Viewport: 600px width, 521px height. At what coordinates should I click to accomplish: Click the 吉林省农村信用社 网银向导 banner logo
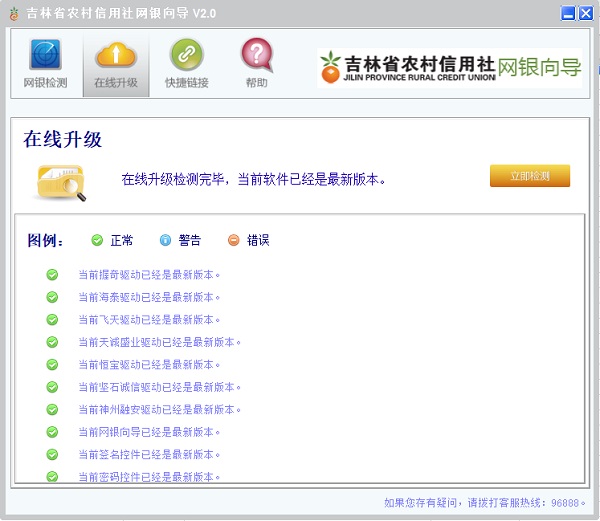coord(449,67)
